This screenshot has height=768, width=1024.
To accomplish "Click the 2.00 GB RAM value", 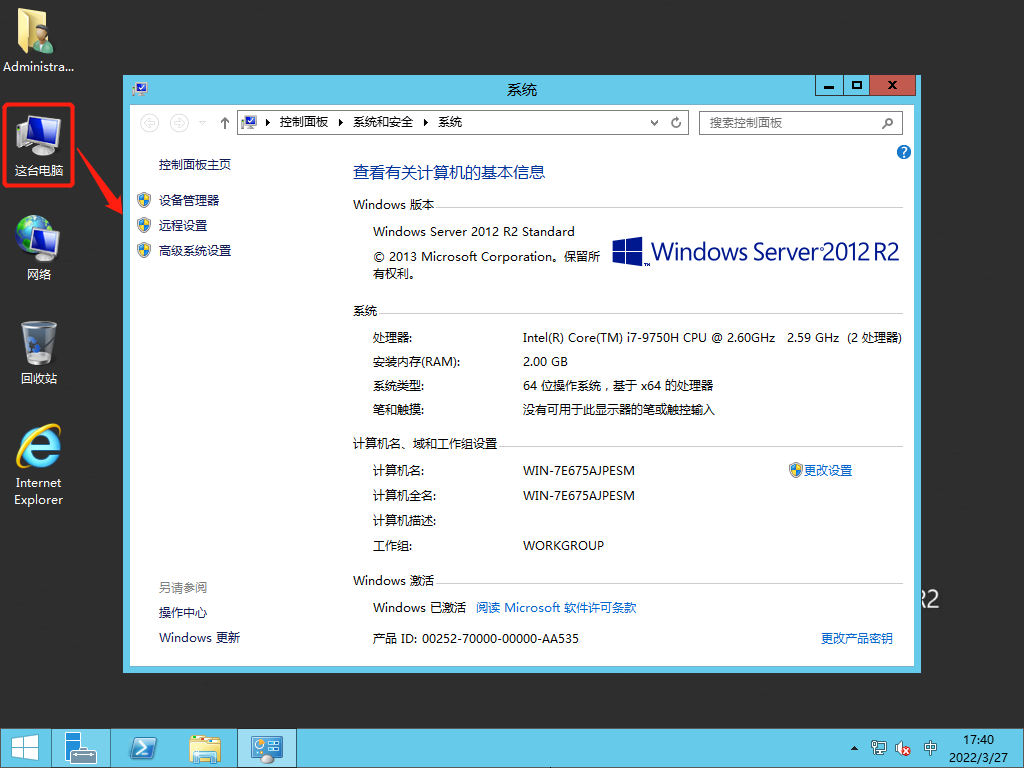I will 545,362.
